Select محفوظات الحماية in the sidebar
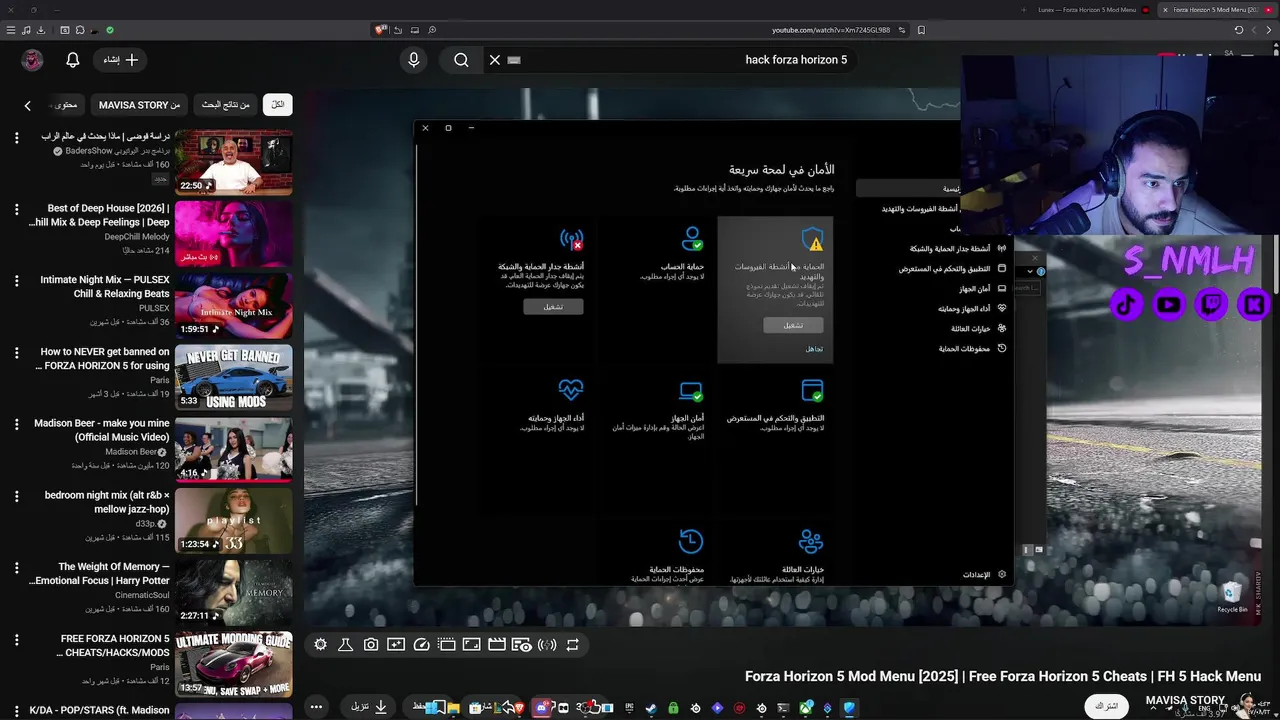The height and width of the screenshot is (720, 1280). click(972, 348)
